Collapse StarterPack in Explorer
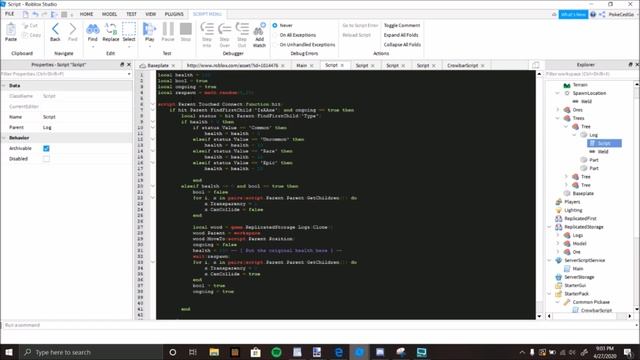The height and width of the screenshot is (360, 640). tap(549, 293)
